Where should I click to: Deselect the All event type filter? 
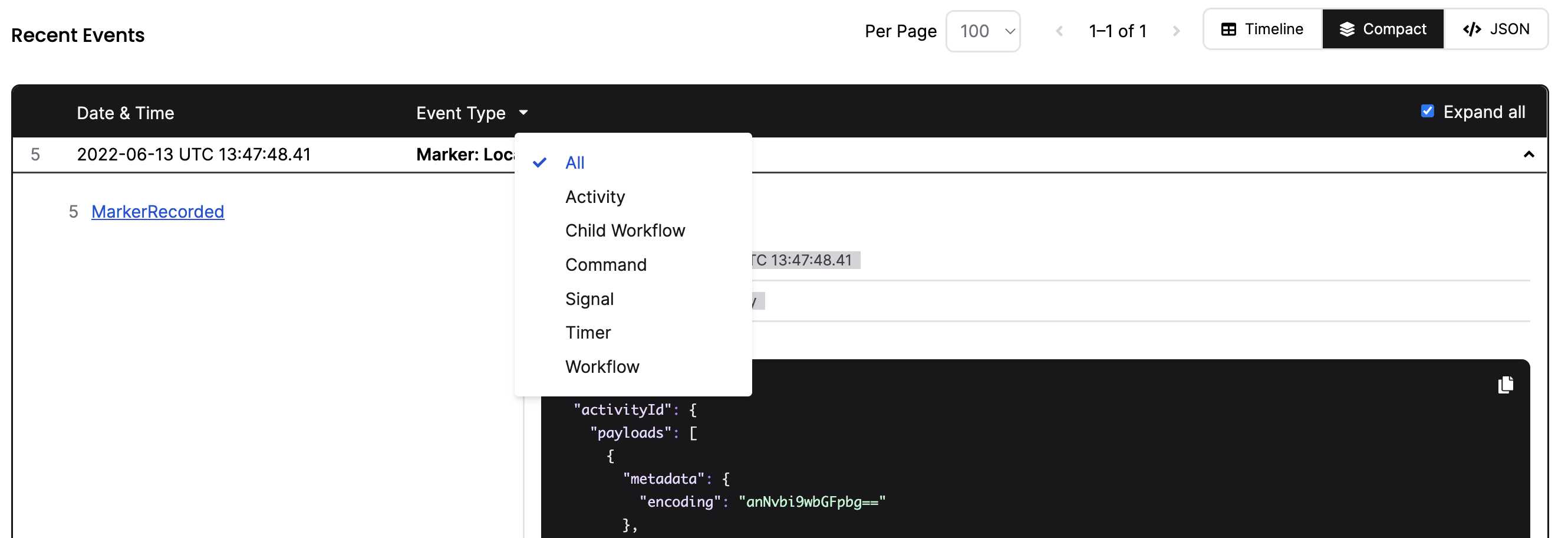tap(575, 163)
